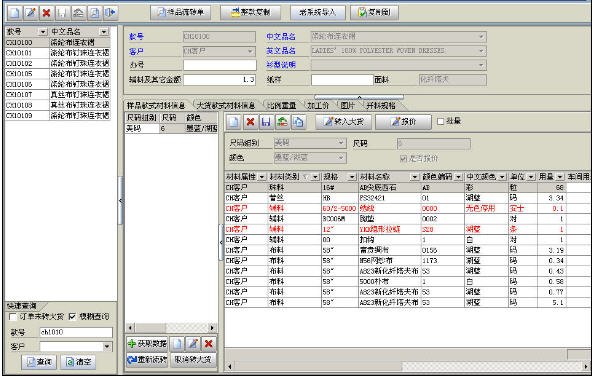The image size is (592, 377).
Task: Click the 获取数据 button
Action: [147, 343]
